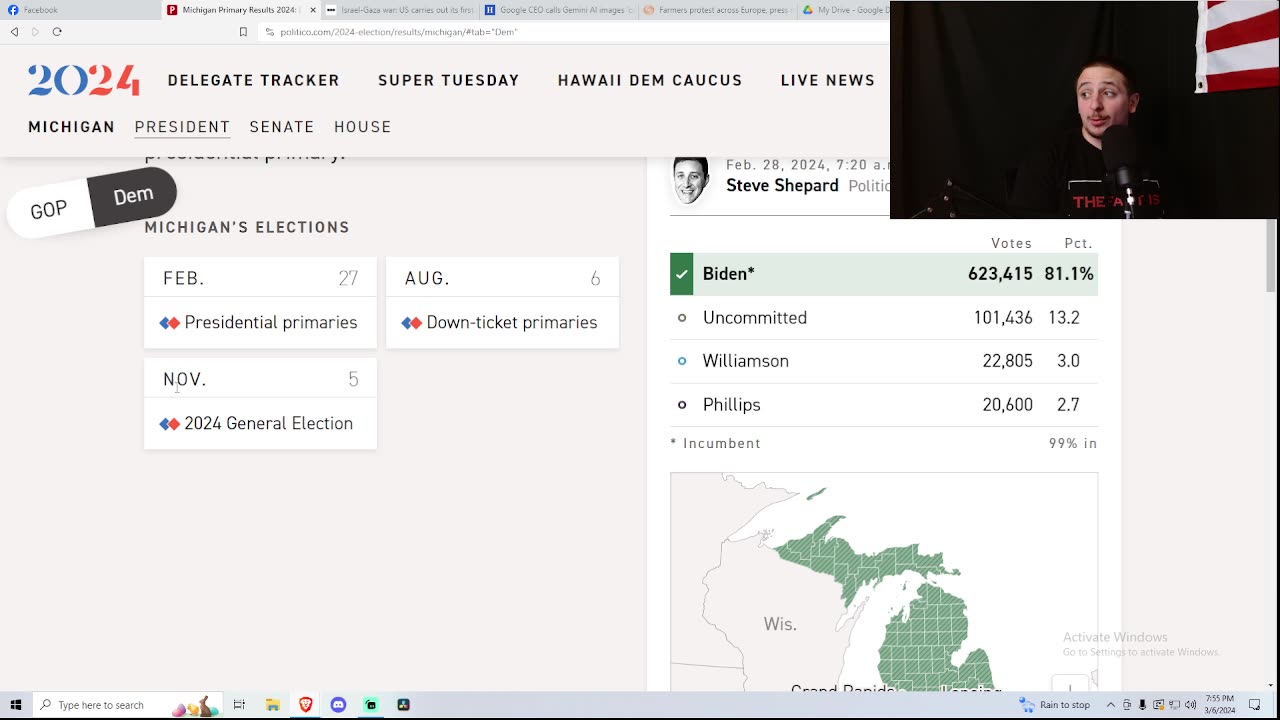This screenshot has width=1280, height=720.
Task: Switch to Israel-Gaza war browser tab
Action: coord(400,10)
